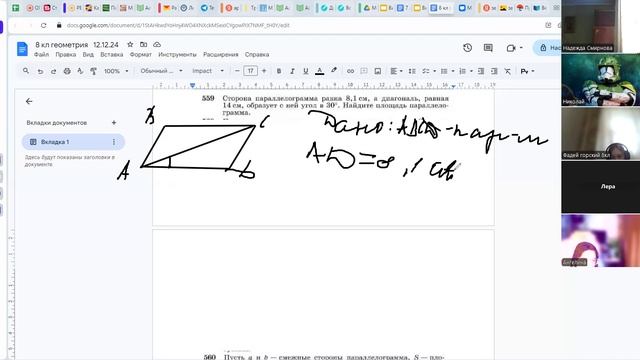Open options for Вкладка 1
The height and width of the screenshot is (360, 640).
tap(114, 142)
